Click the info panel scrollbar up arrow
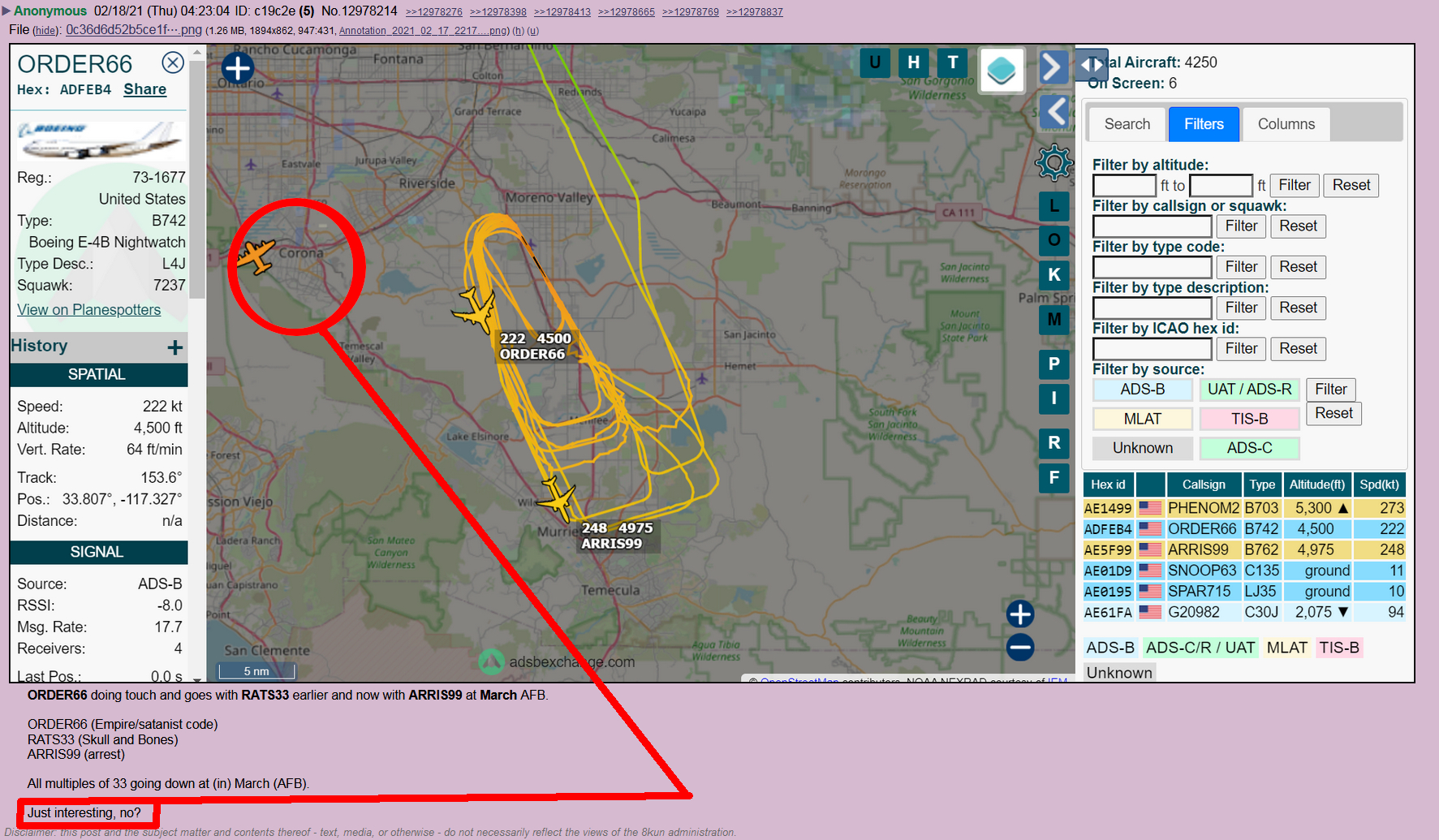The height and width of the screenshot is (840, 1439). tap(196, 53)
